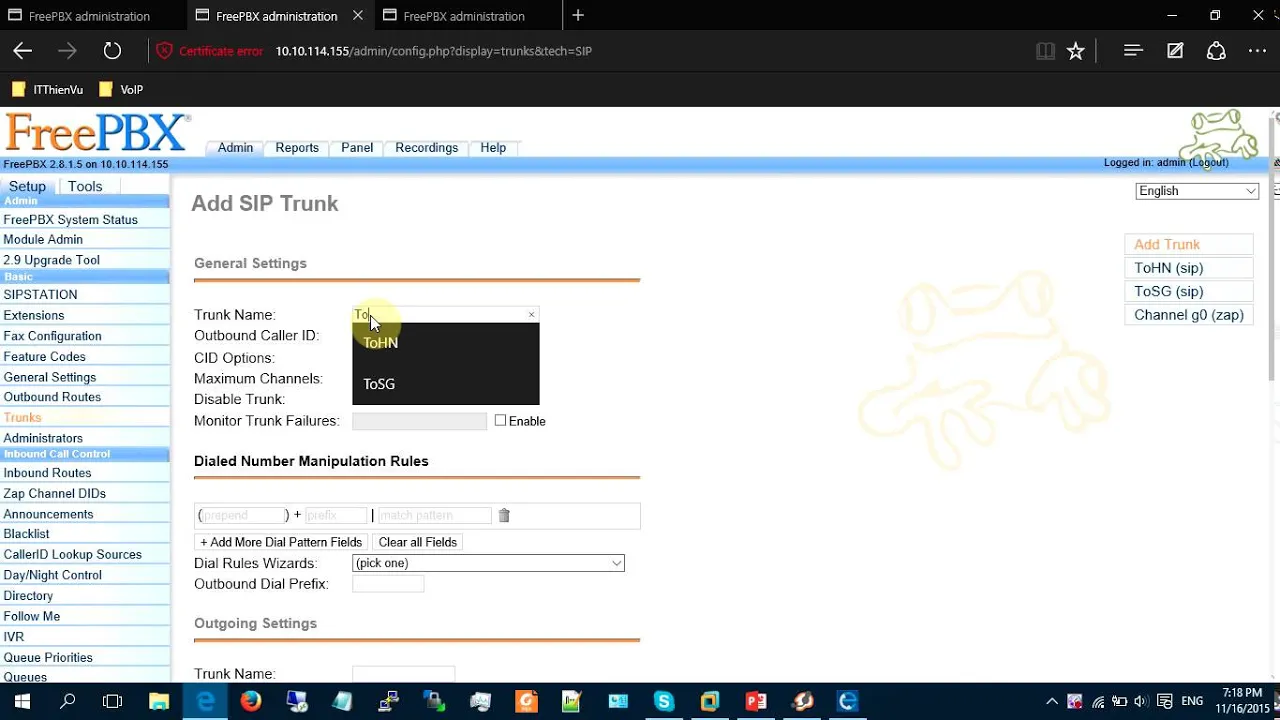Click Add More Dial Pattern Fields

click(281, 542)
